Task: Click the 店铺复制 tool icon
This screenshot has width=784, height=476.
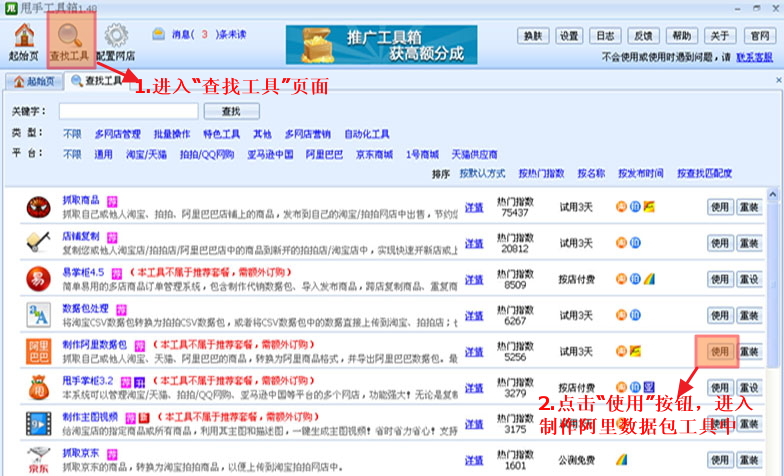Action: (x=38, y=242)
